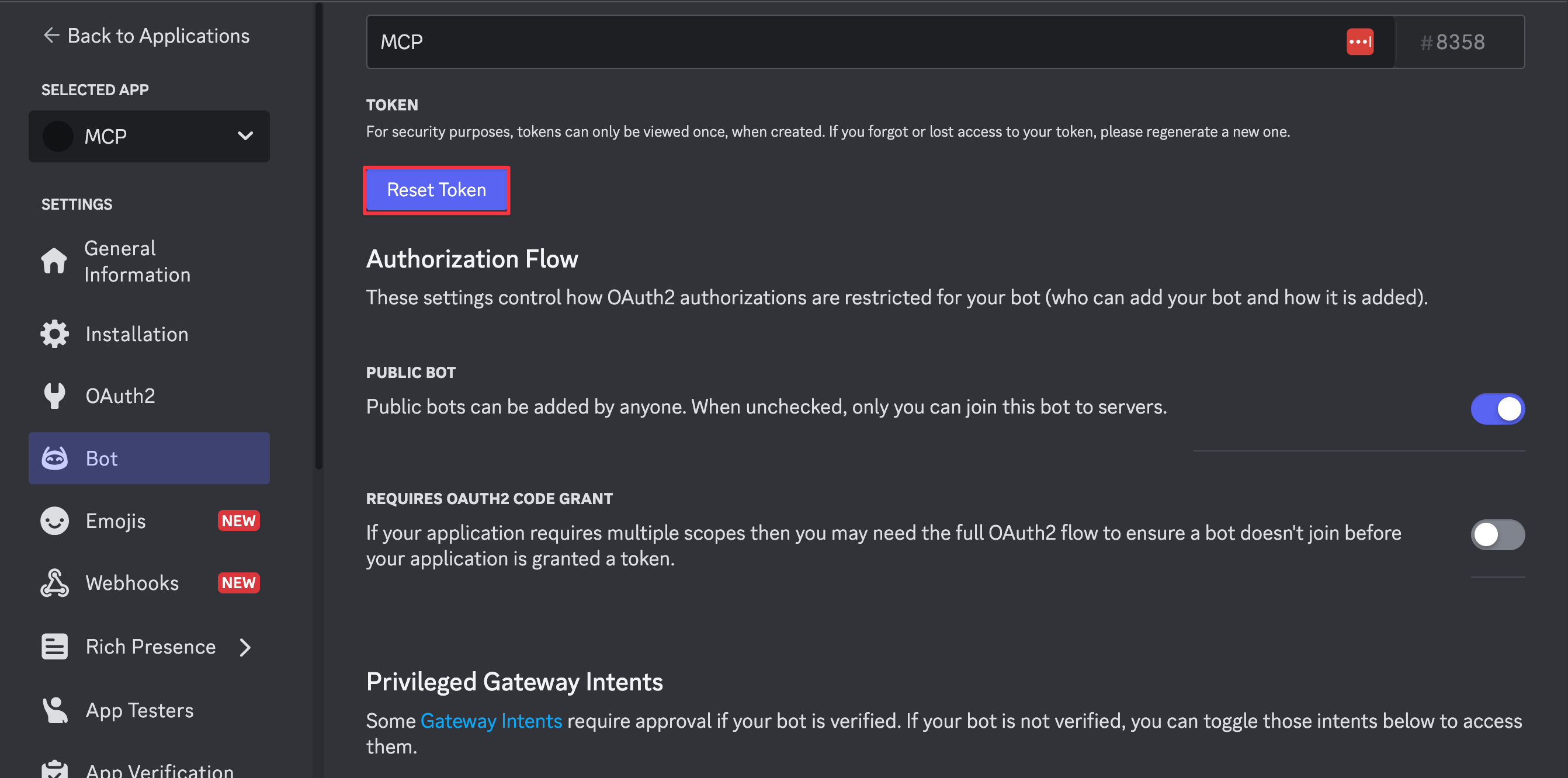
Task: Open OAuth2 settings via the wrench icon
Action: click(54, 395)
